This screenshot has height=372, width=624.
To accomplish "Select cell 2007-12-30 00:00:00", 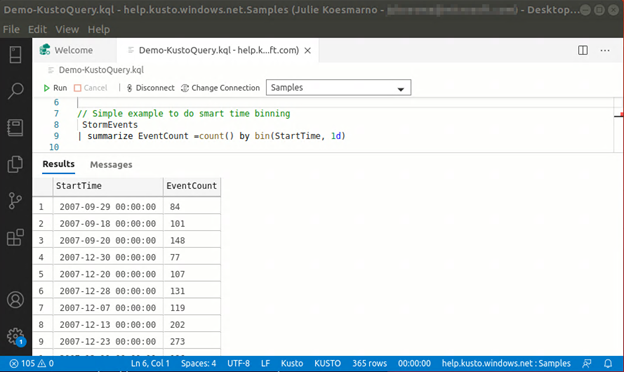I will pos(108,257).
